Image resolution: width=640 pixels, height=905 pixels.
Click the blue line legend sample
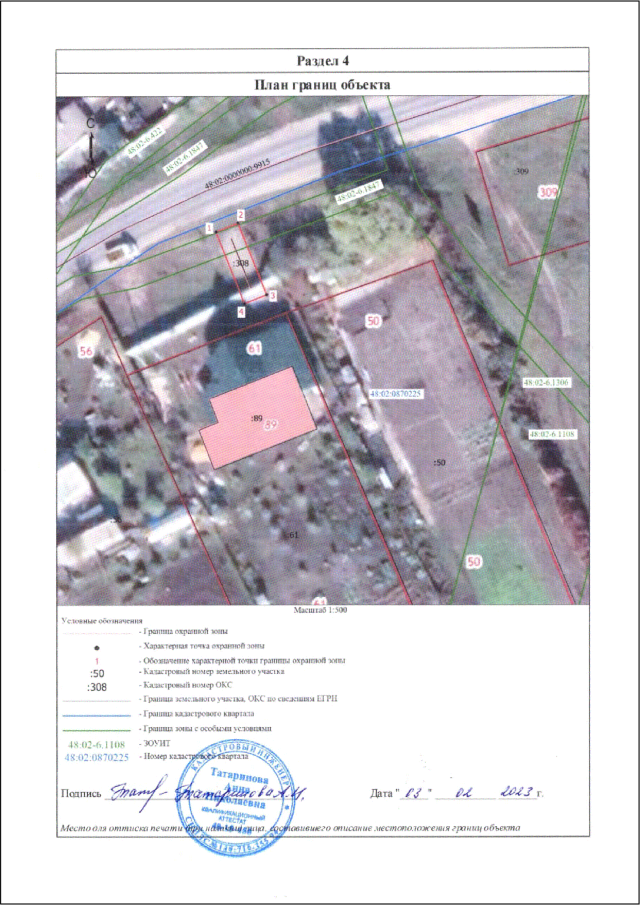click(x=97, y=716)
